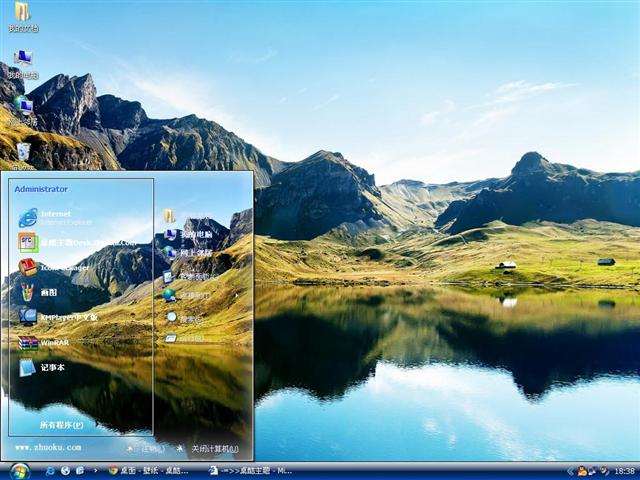This screenshot has height=480, width=640.
Task: Launch Internet Explorer from Quick Launch
Action: pos(50,471)
